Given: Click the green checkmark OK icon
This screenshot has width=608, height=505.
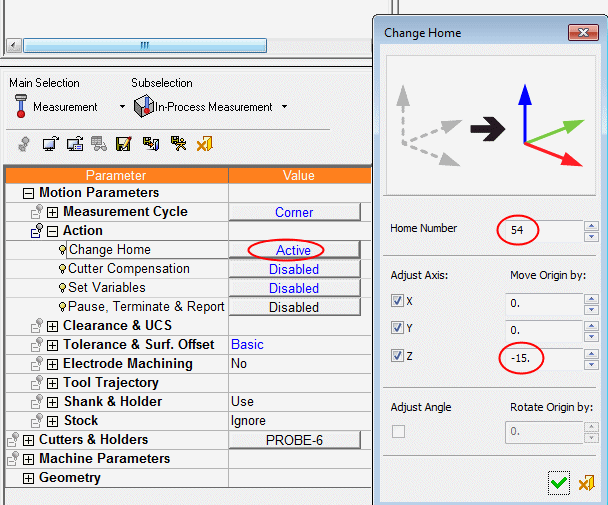Looking at the screenshot, I should pyautogui.click(x=559, y=484).
